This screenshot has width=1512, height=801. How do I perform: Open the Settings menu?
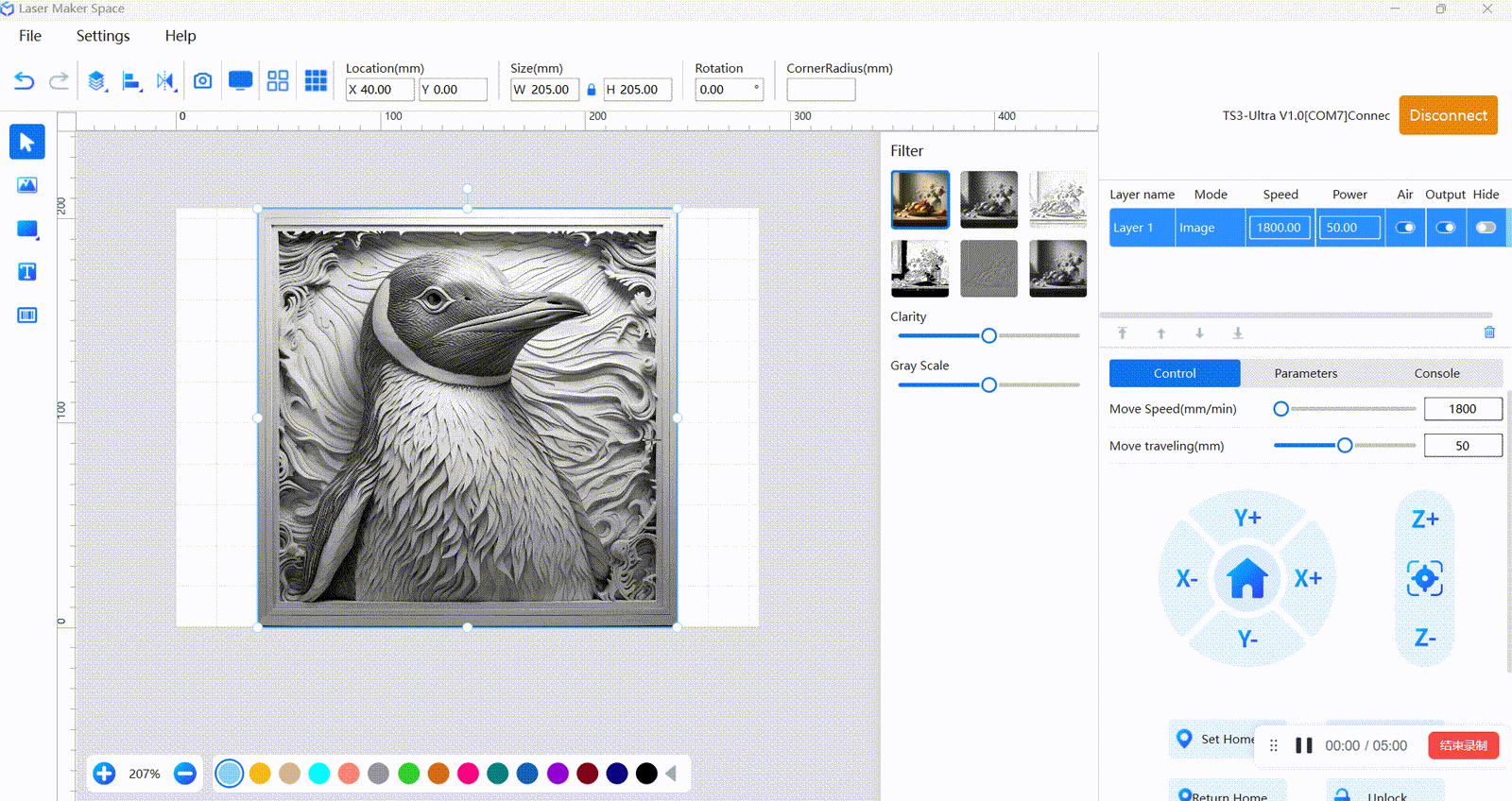click(x=103, y=36)
